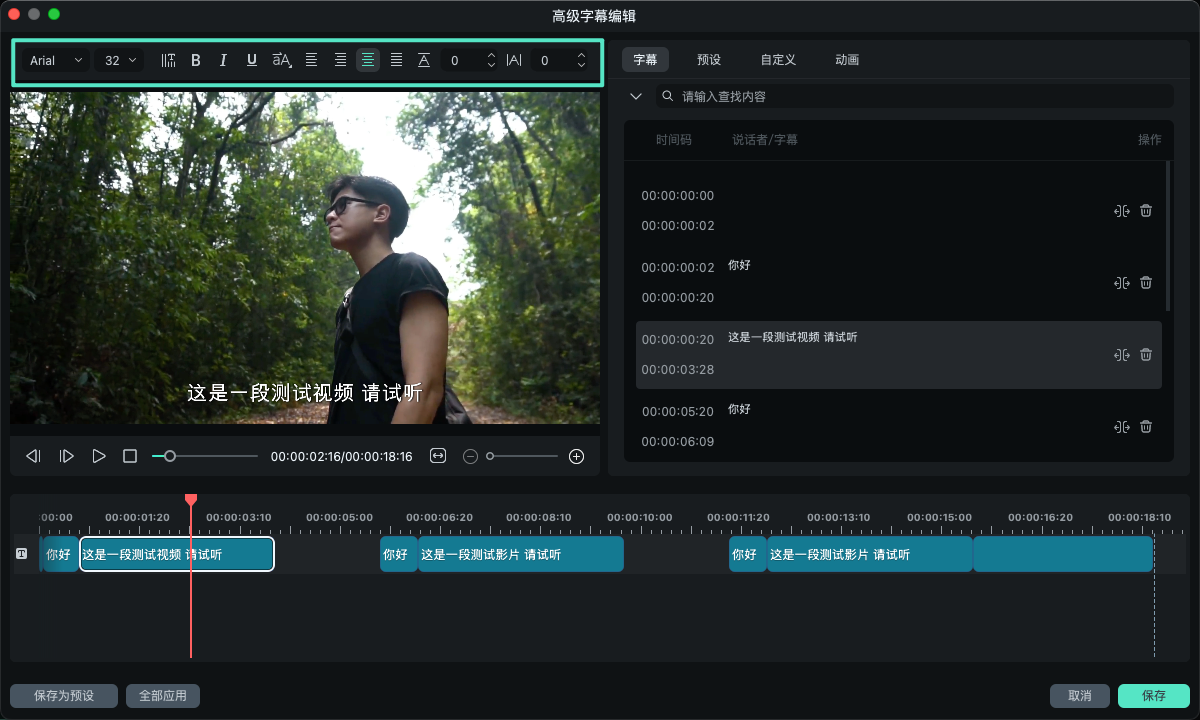Zoom in timeline with plus icon
This screenshot has width=1200, height=720.
pyautogui.click(x=576, y=456)
